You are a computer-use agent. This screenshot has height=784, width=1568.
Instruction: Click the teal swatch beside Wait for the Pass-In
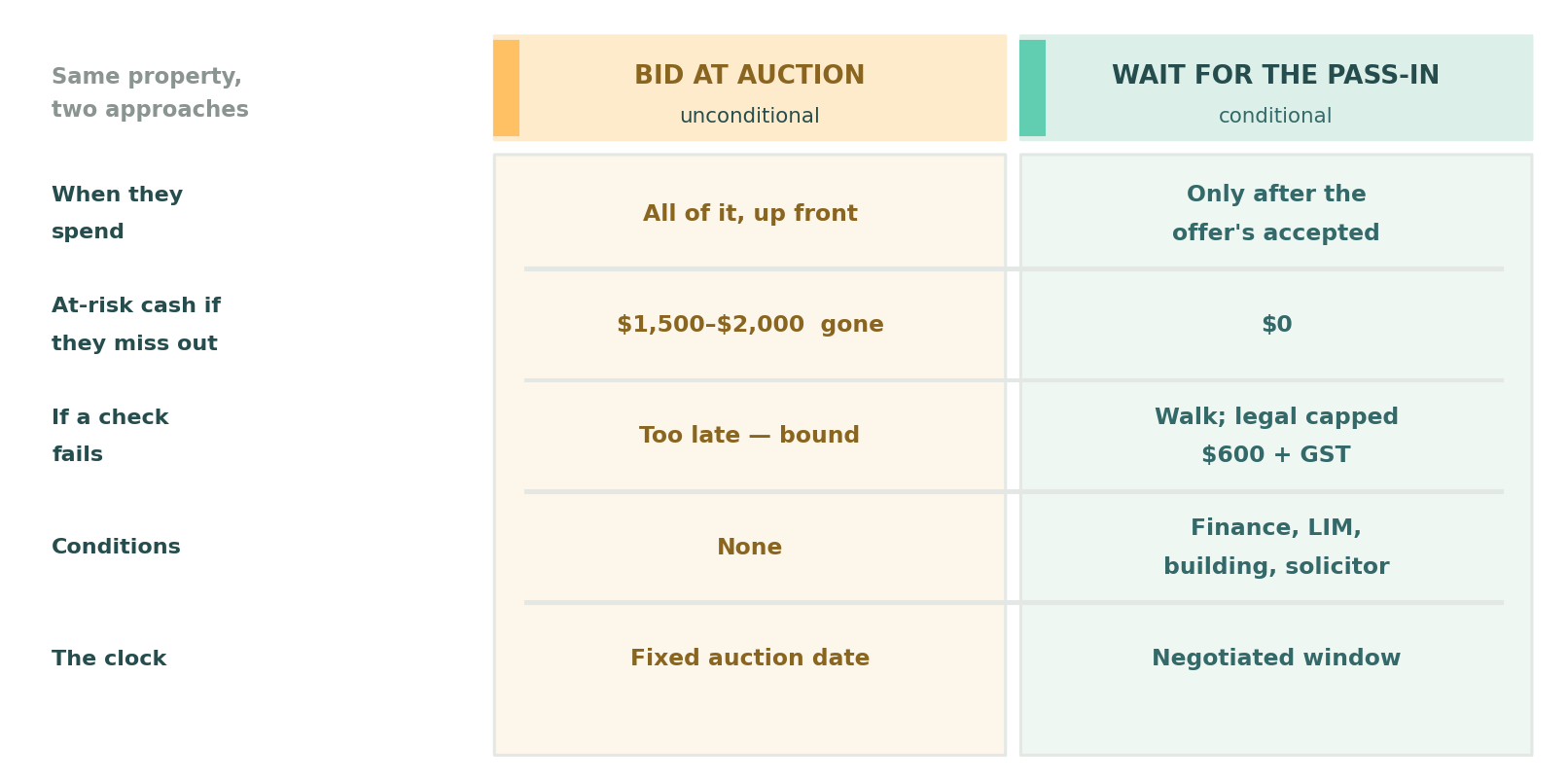point(1032,88)
